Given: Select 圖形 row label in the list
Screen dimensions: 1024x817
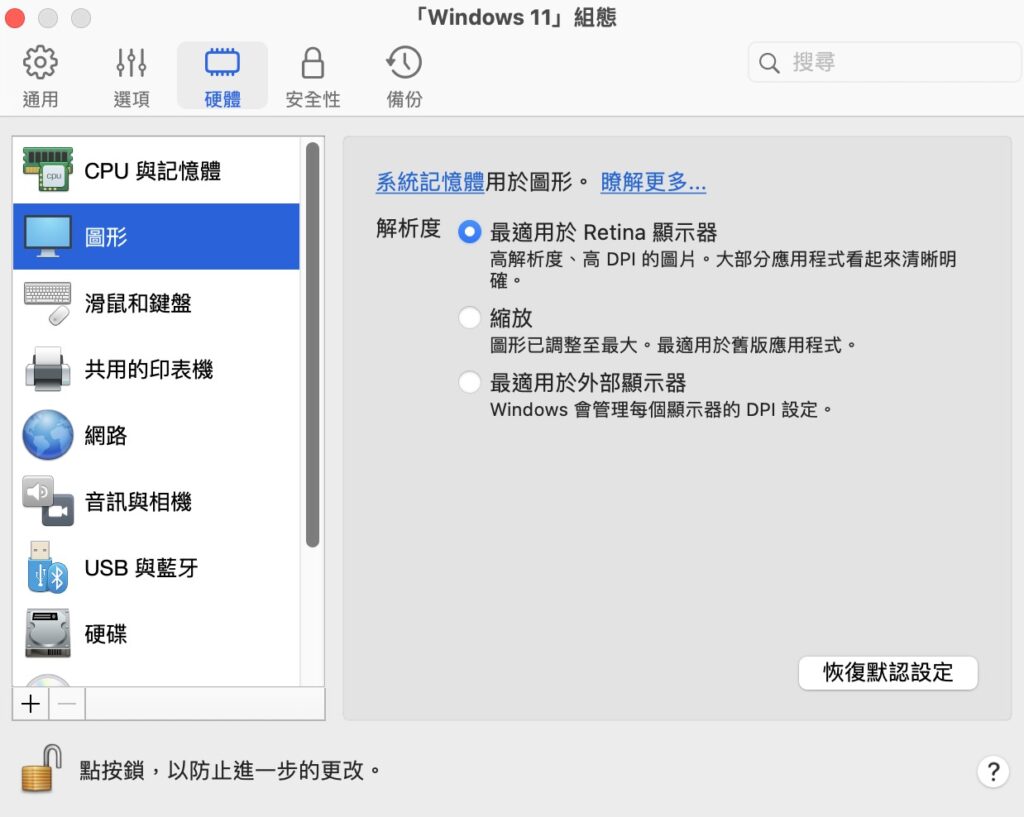Looking at the screenshot, I should pyautogui.click(x=106, y=236).
